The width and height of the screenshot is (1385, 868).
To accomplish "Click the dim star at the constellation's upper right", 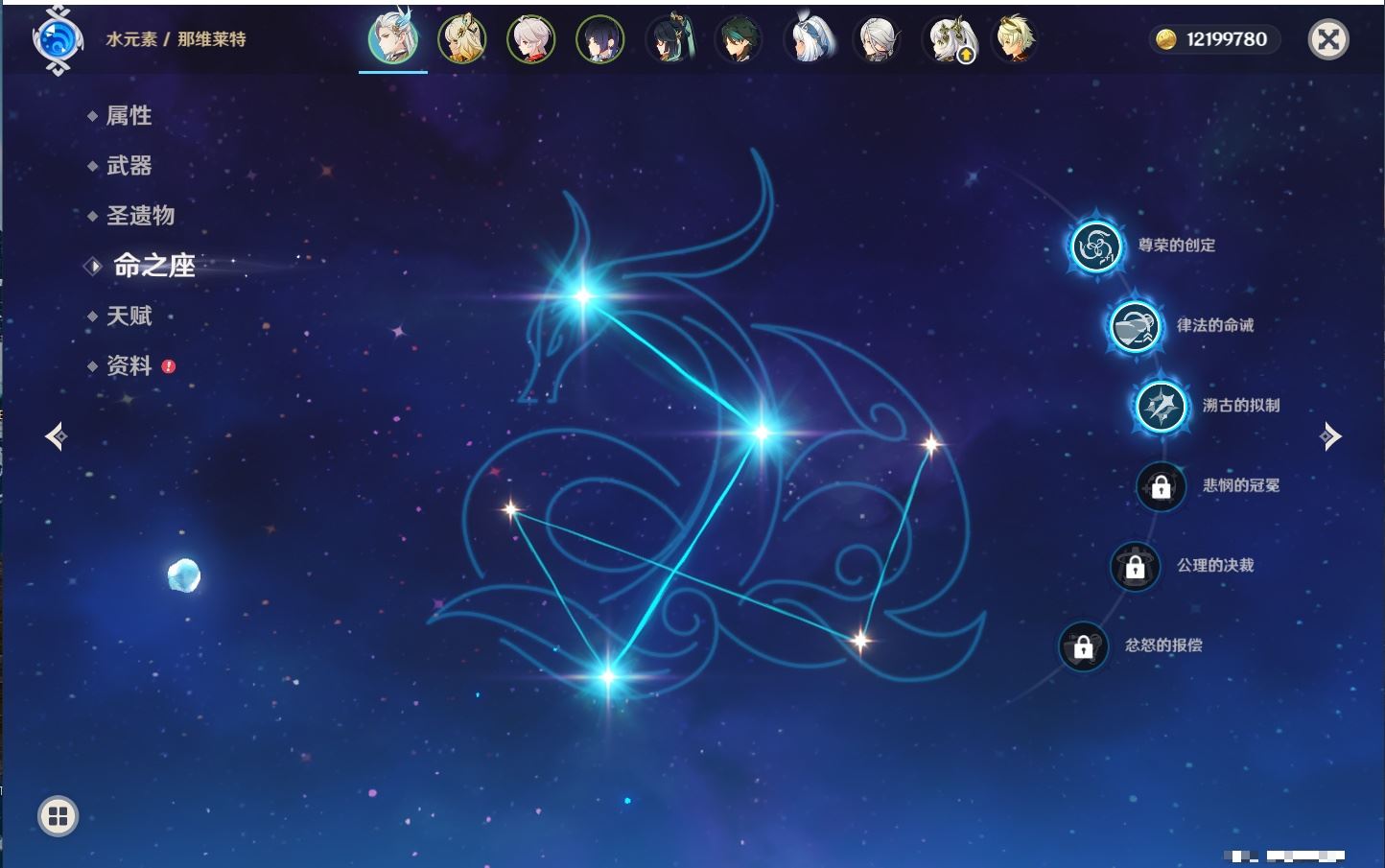I will click(930, 443).
